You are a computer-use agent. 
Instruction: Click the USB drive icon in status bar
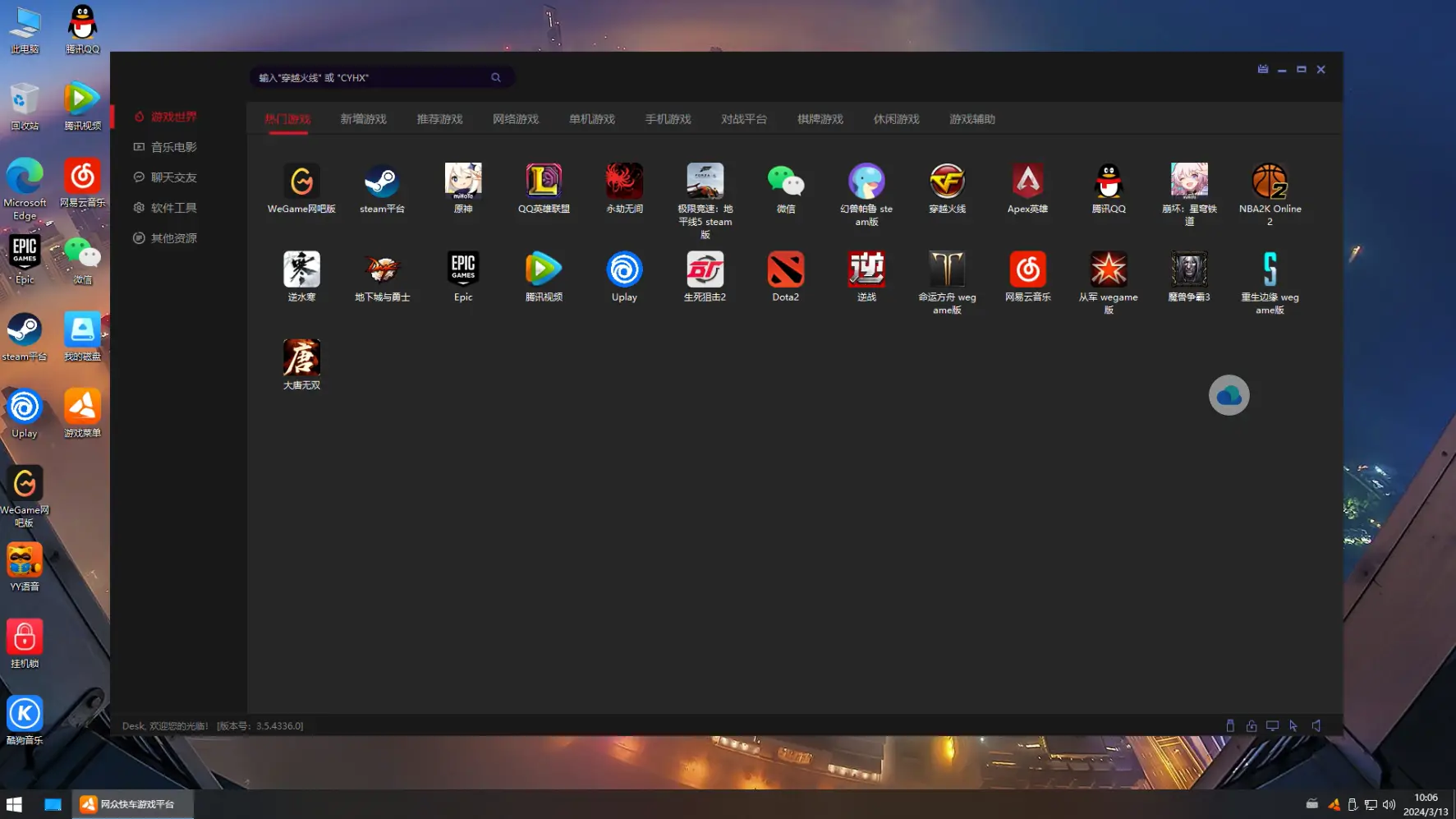[1230, 725]
